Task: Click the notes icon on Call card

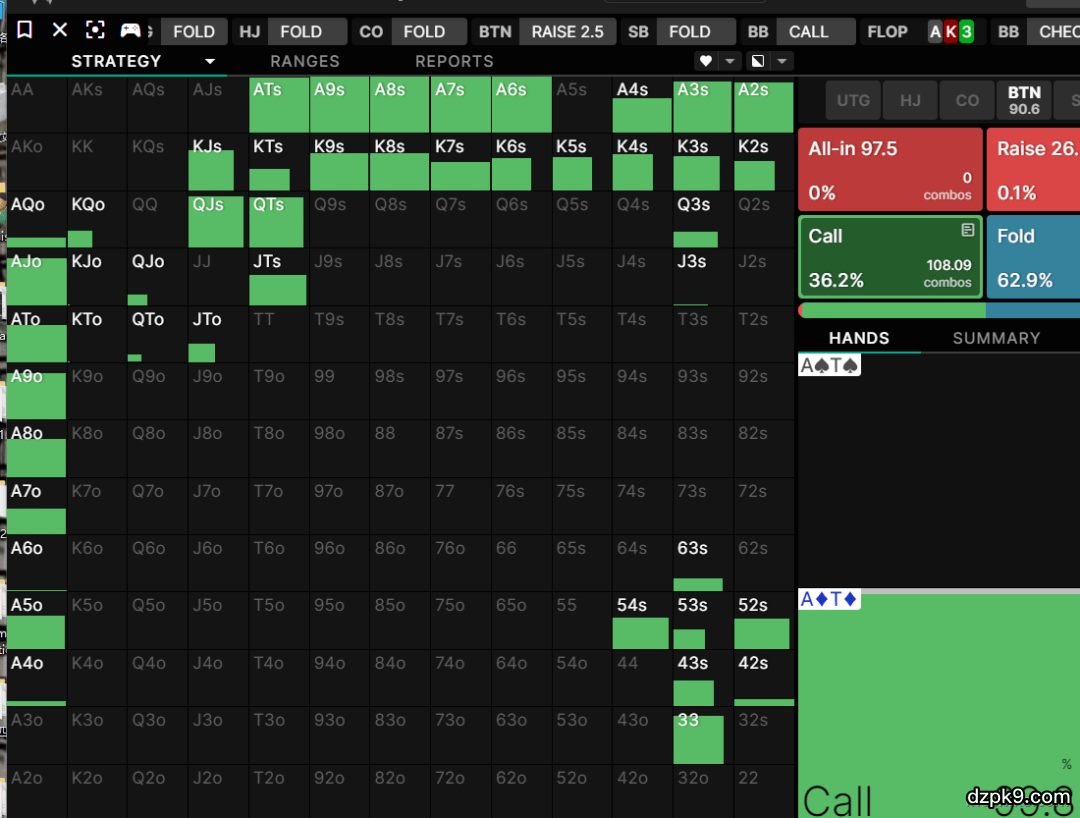Action: (x=967, y=231)
